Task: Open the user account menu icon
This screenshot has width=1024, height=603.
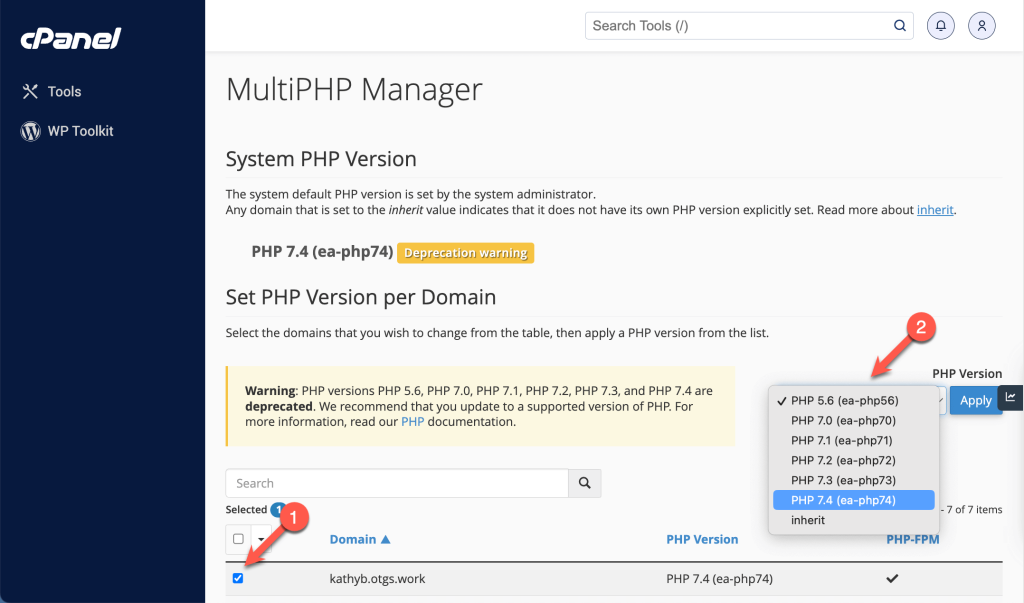Action: (981, 25)
